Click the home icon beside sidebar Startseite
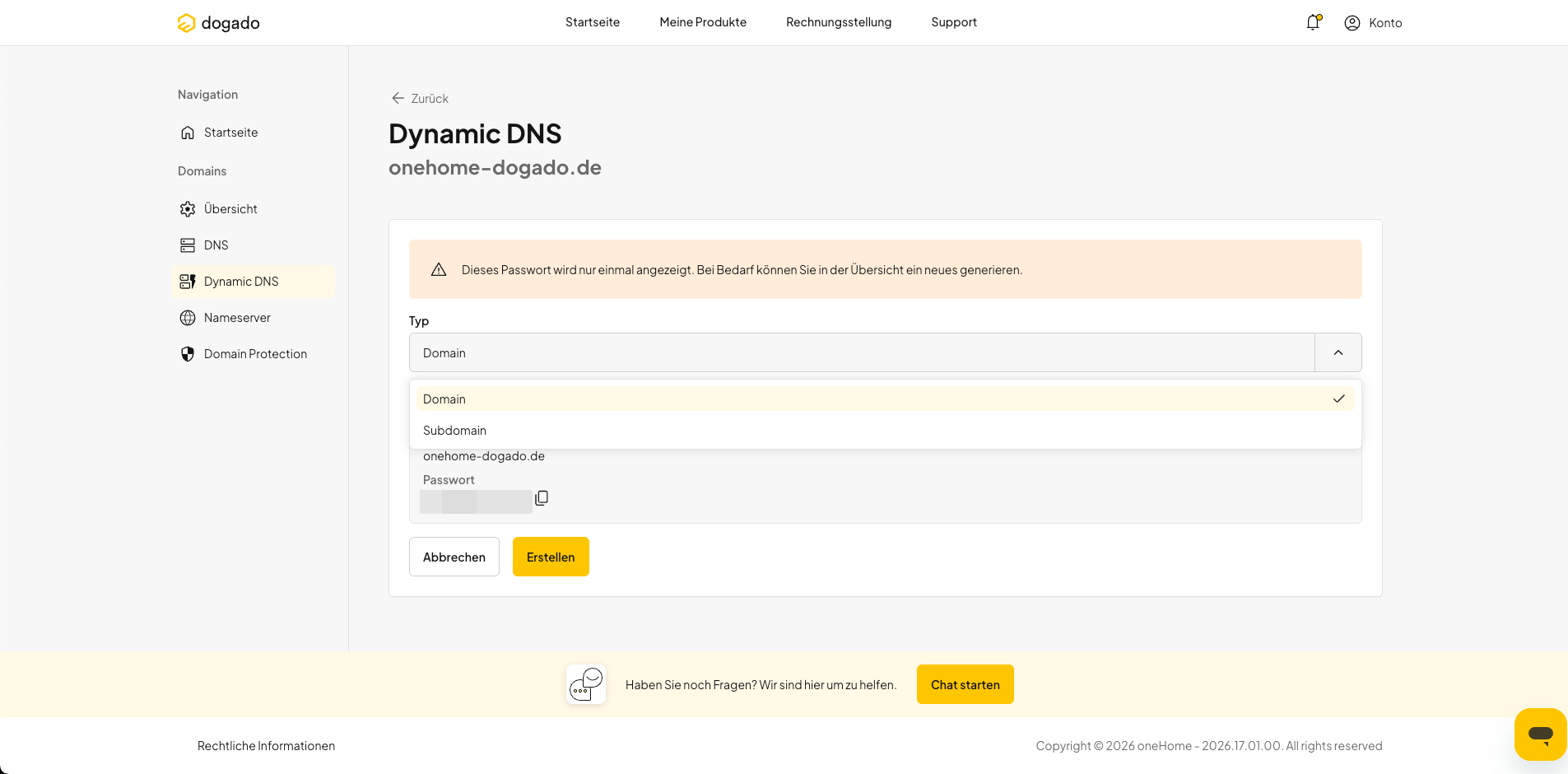1568x774 pixels. [x=188, y=133]
